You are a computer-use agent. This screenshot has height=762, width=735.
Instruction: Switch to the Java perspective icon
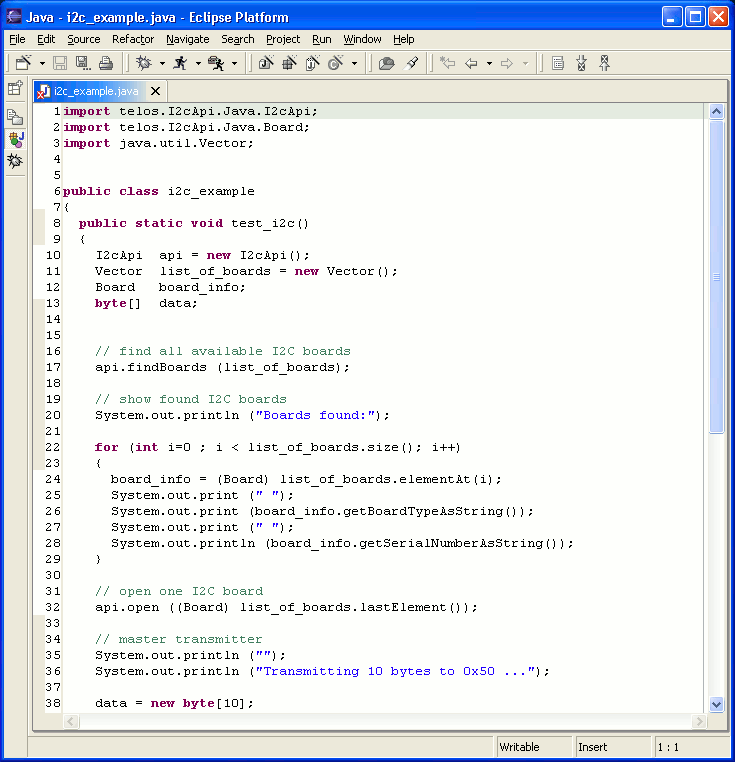tap(15, 139)
